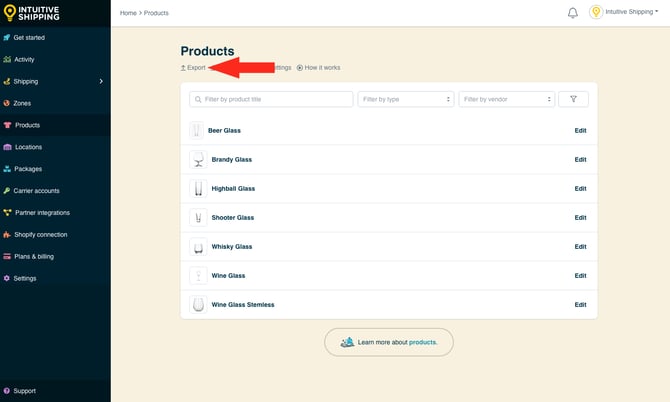Open the Filter by vendor dropdown
Image resolution: width=670 pixels, height=402 pixels.
point(507,99)
